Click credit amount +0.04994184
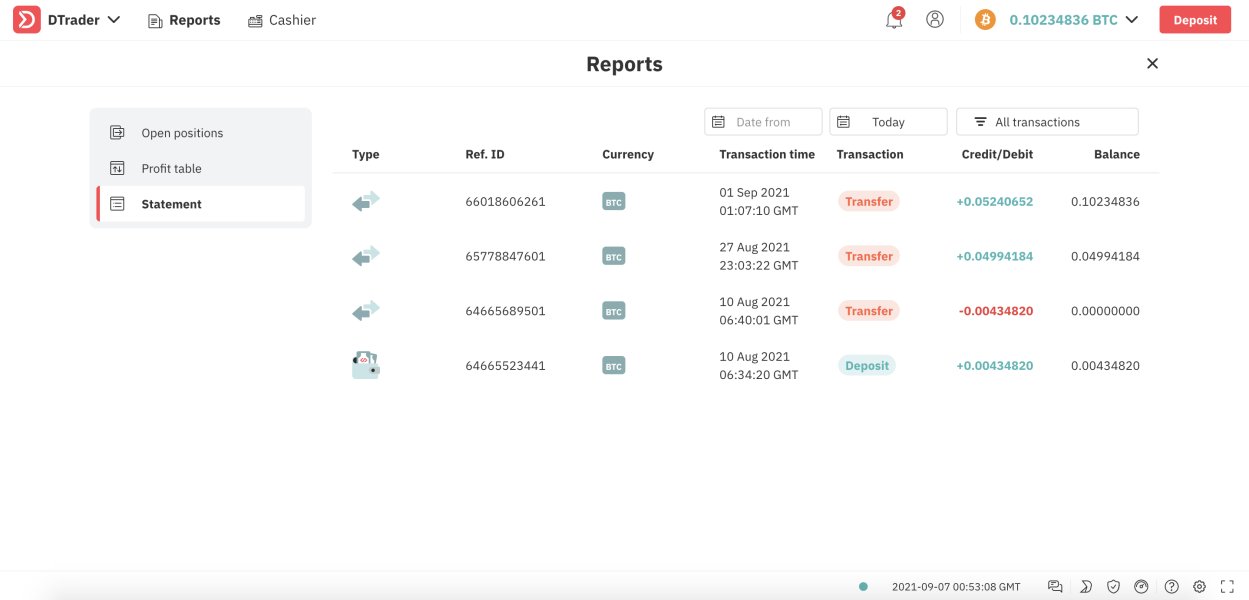Screen dimensions: 1249x600 click(994, 257)
